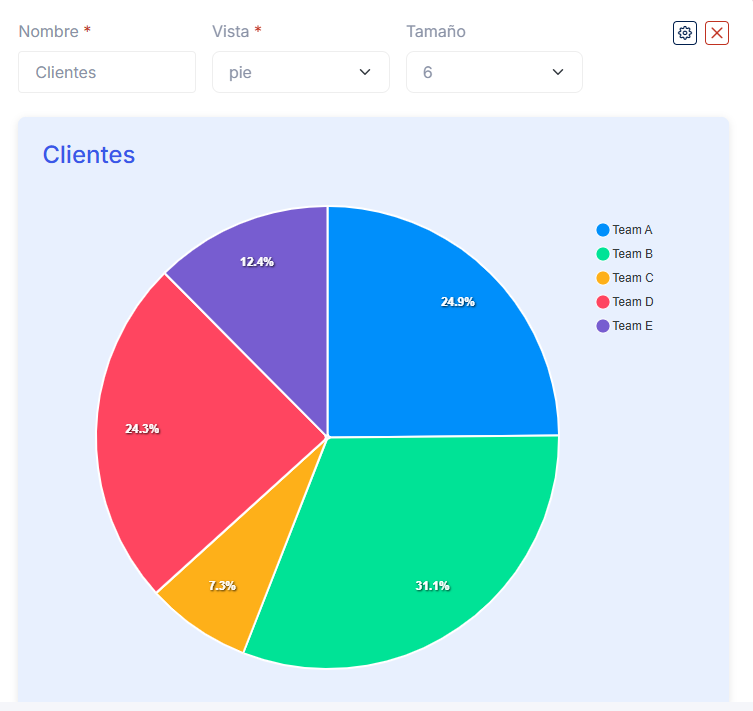The height and width of the screenshot is (711, 753).
Task: Open the Vista dropdown showing pie
Action: 300,72
